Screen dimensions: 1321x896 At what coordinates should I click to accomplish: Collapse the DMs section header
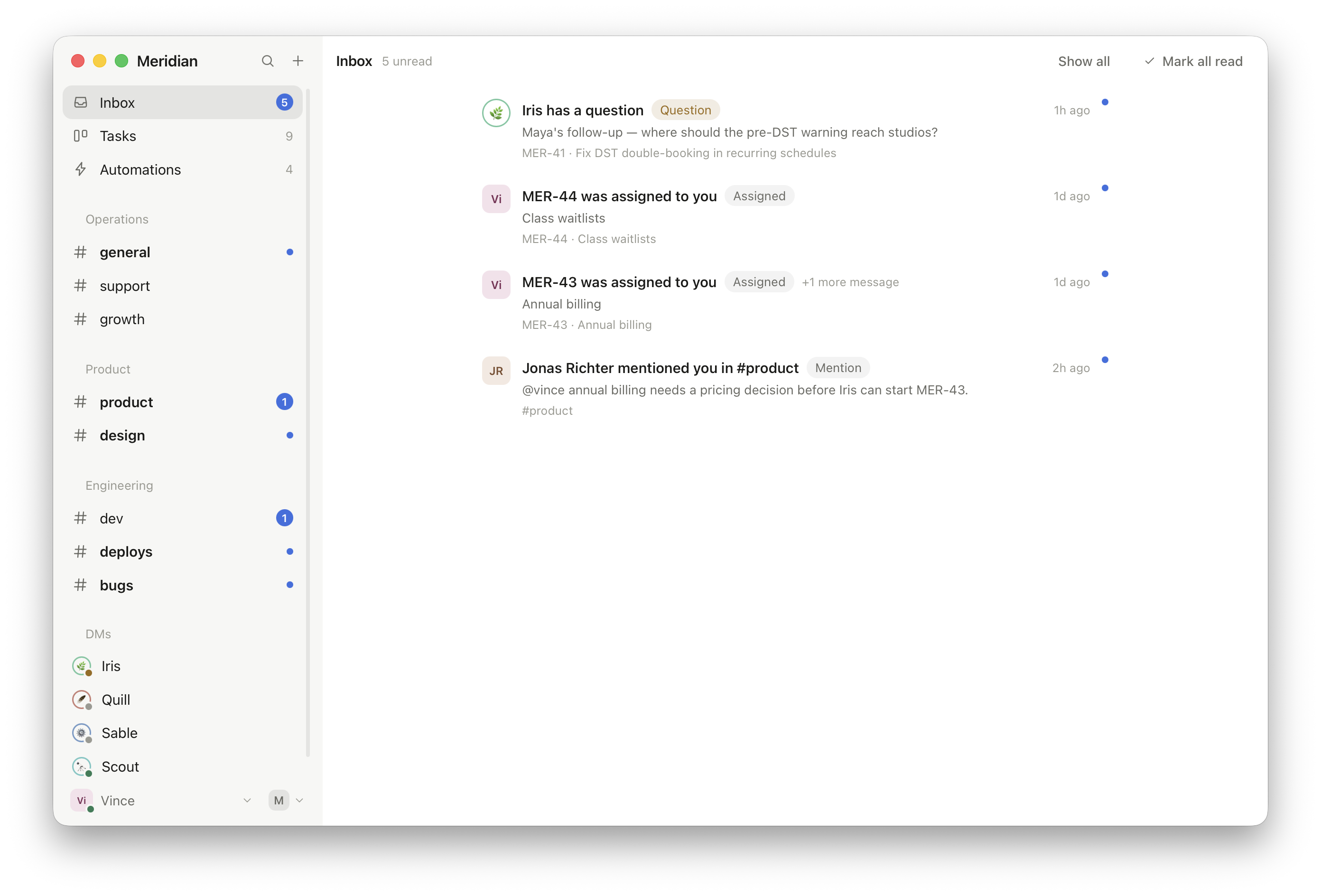click(98, 634)
